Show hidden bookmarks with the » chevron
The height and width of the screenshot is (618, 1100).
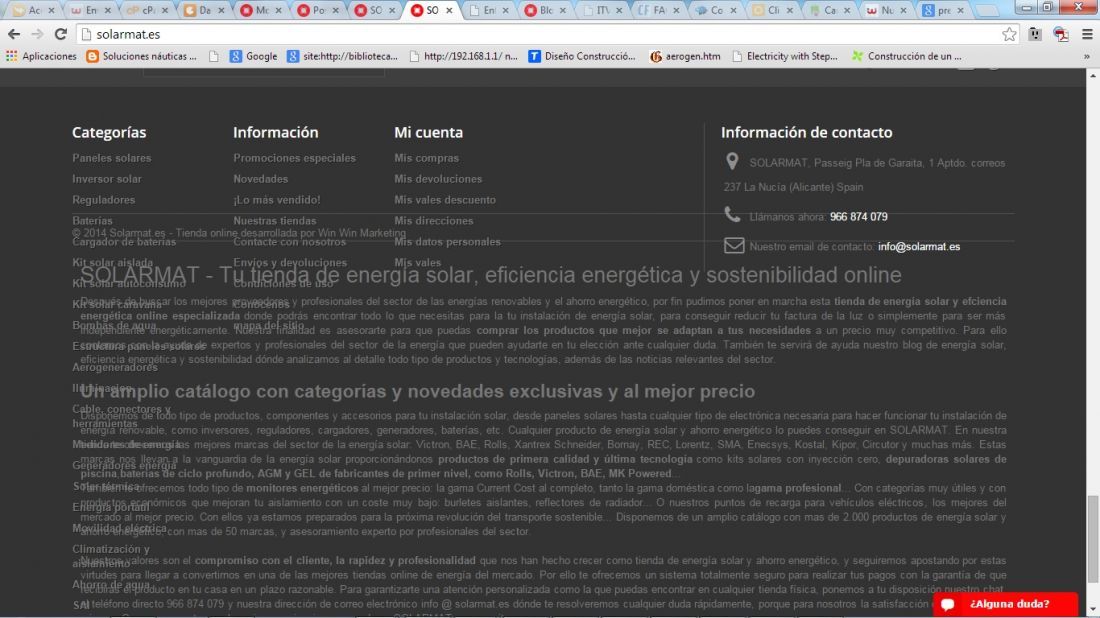click(x=1087, y=56)
